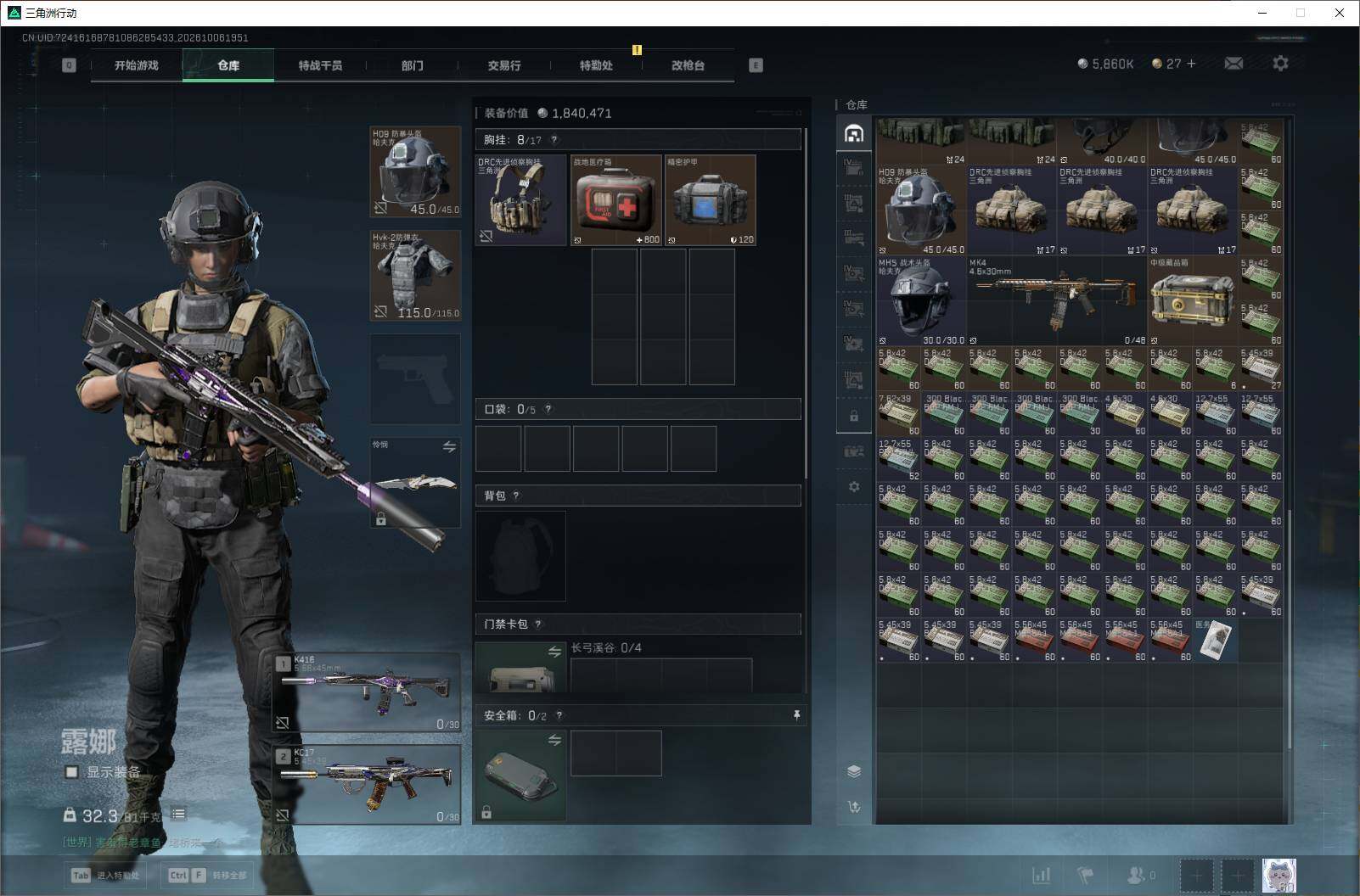
Task: Click swap arrows on keycard case
Action: point(554,652)
